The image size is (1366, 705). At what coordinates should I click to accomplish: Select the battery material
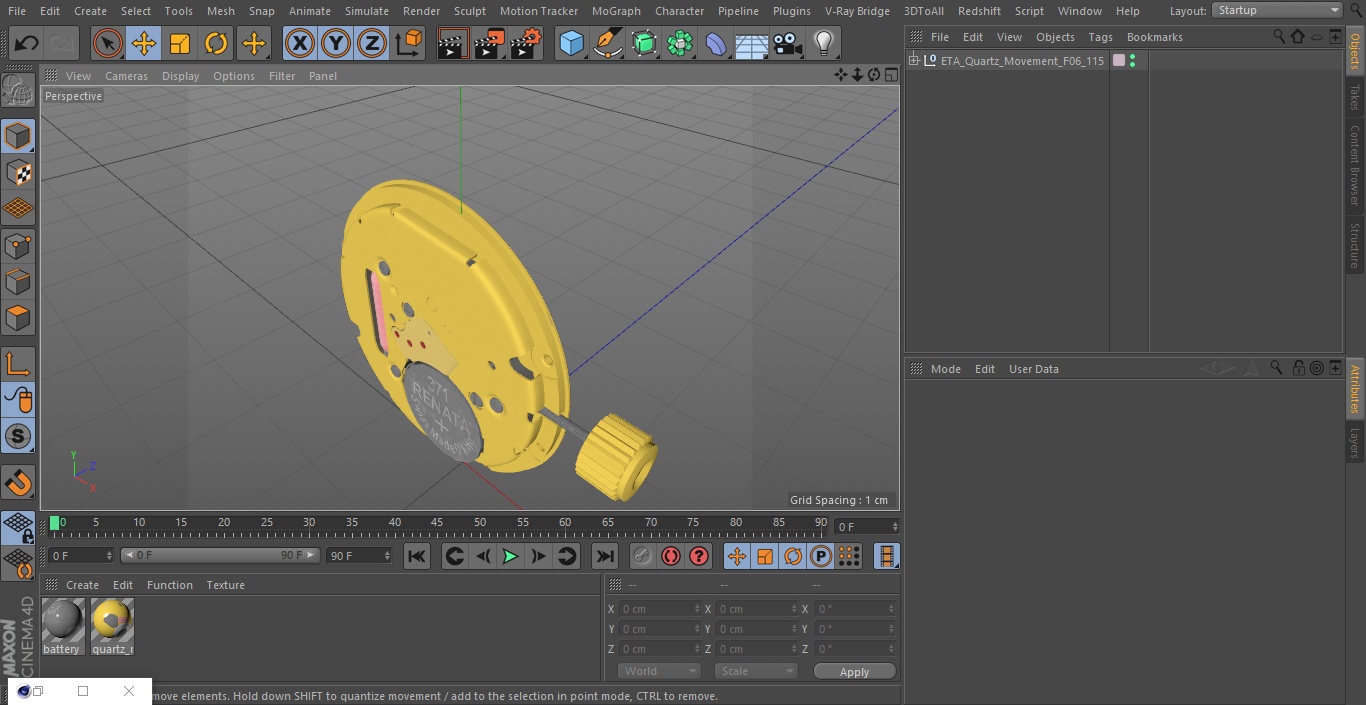pos(62,626)
